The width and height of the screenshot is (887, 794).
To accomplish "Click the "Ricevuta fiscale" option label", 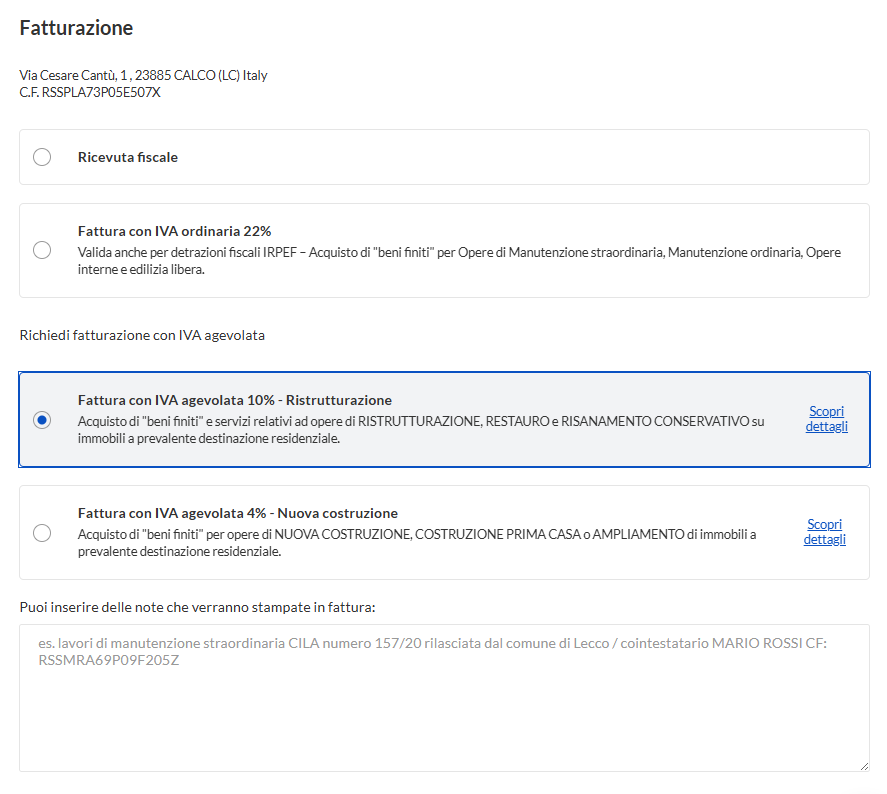I will [x=128, y=157].
